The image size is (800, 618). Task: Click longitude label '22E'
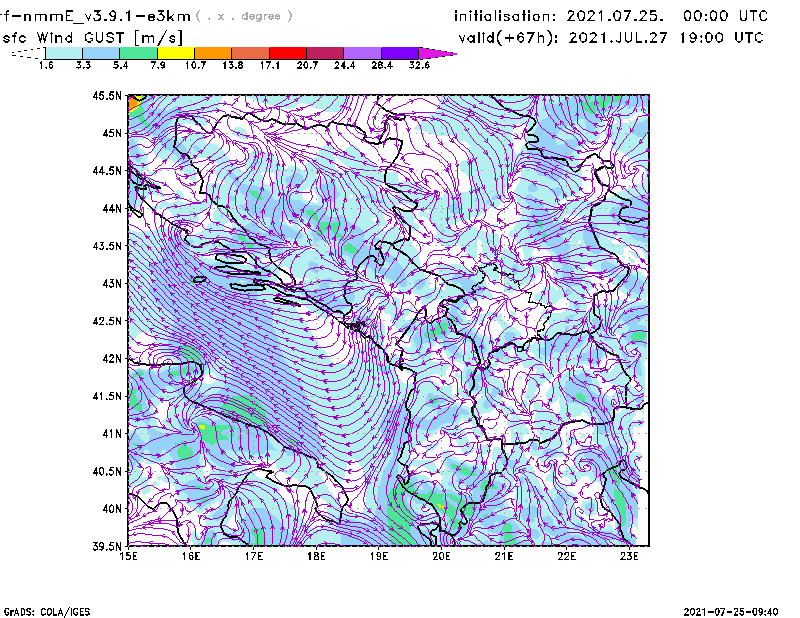pos(566,556)
